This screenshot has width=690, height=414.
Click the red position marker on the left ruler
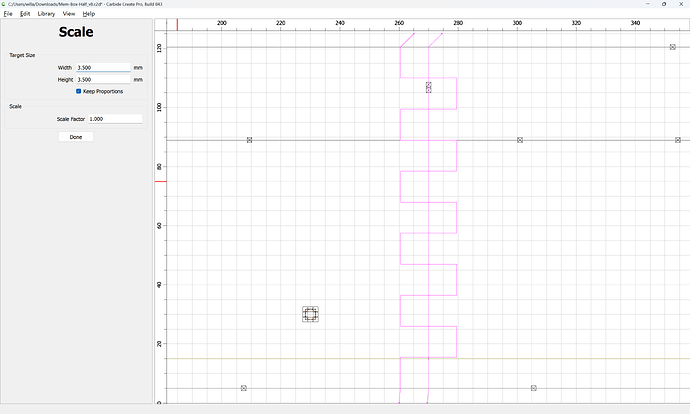(x=161, y=181)
